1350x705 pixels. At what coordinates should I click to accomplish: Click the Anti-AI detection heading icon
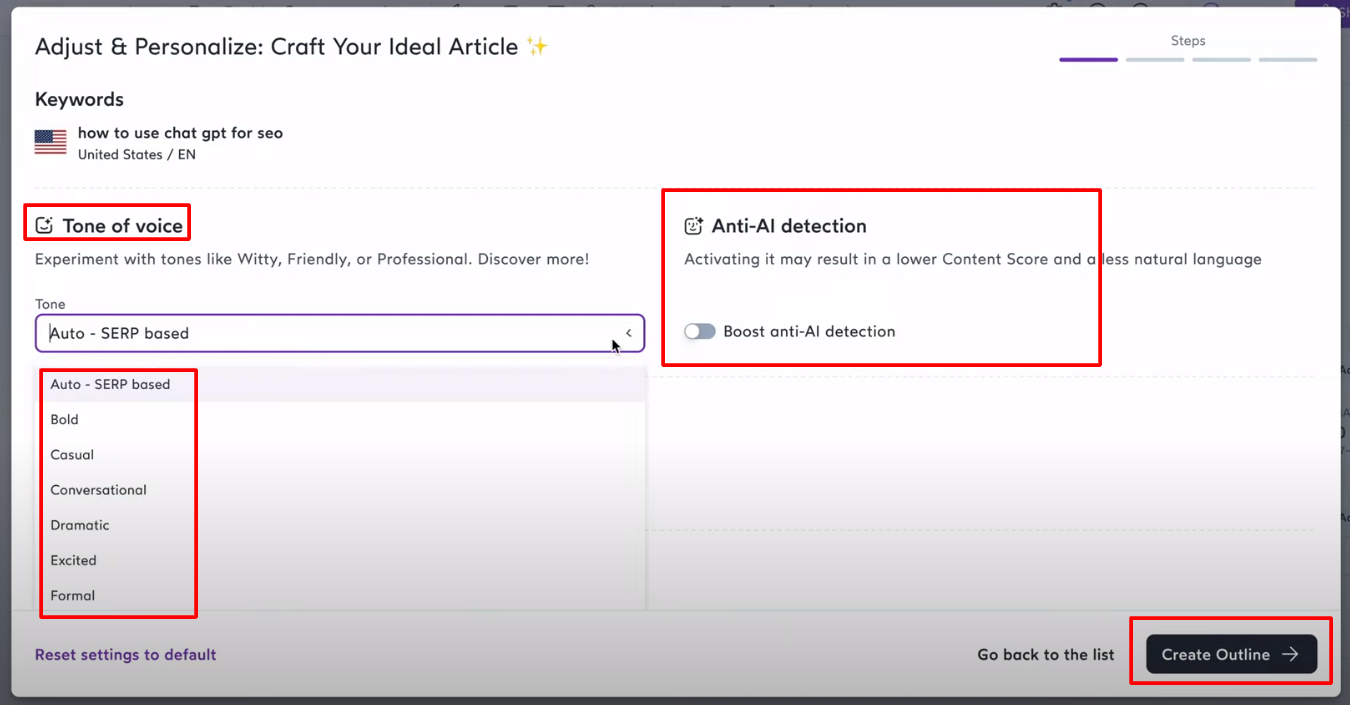coord(693,226)
